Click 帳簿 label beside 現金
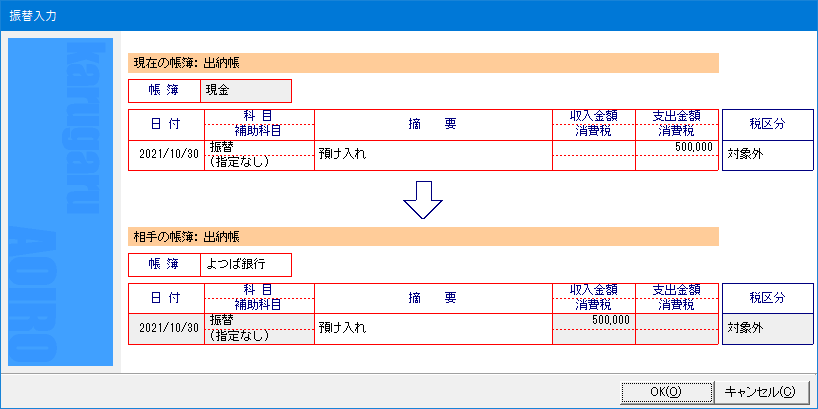This screenshot has width=818, height=409. pyautogui.click(x=164, y=91)
